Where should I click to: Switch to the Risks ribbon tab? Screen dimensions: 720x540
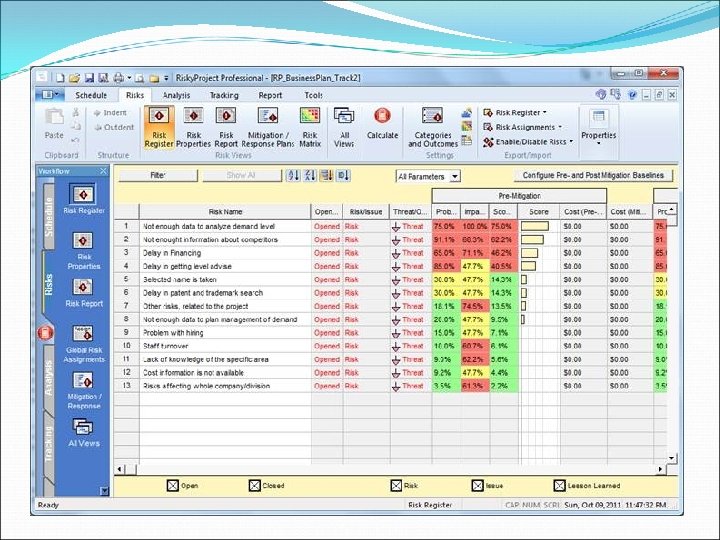[x=135, y=95]
